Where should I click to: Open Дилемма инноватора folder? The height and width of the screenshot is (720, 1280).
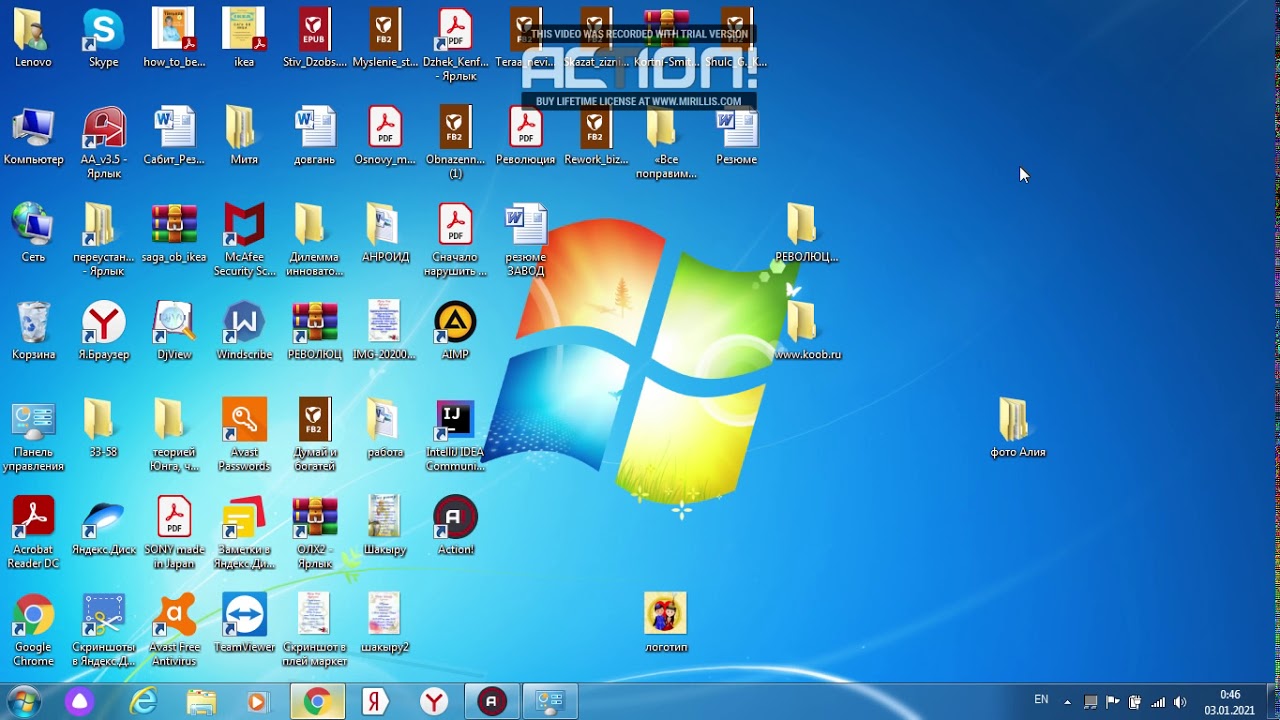314,240
